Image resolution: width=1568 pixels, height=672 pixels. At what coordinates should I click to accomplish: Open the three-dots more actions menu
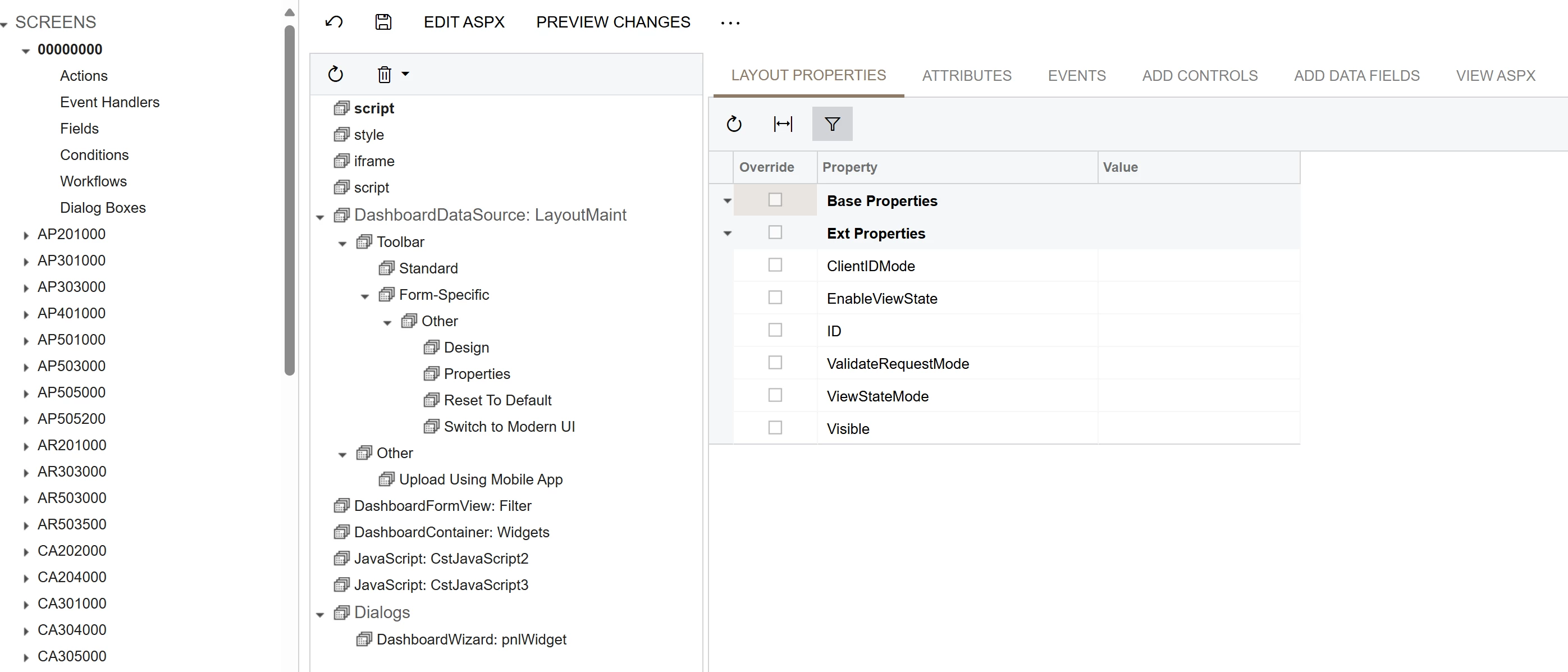pyautogui.click(x=730, y=23)
